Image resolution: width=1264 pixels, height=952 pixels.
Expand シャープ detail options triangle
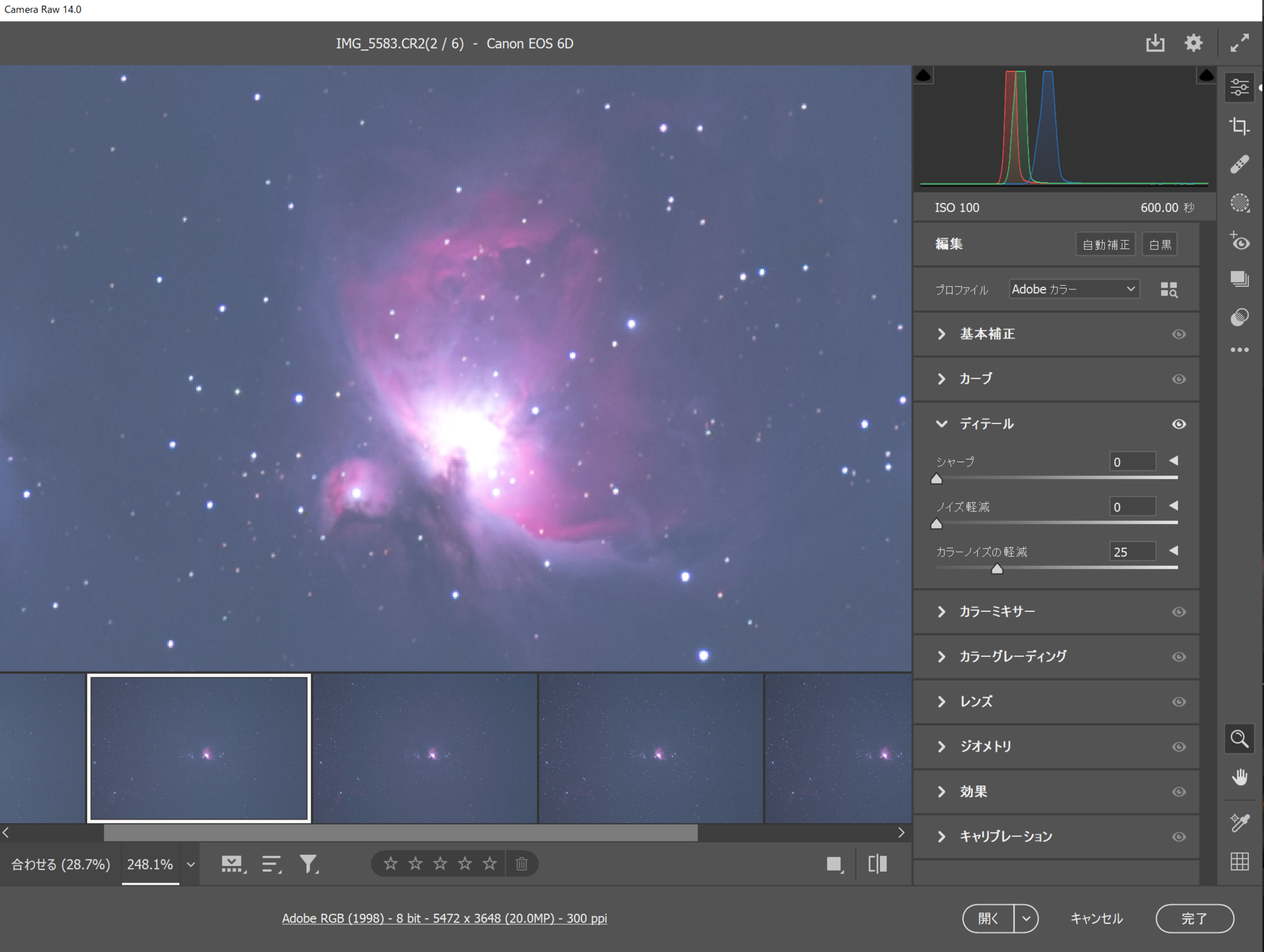point(1174,461)
